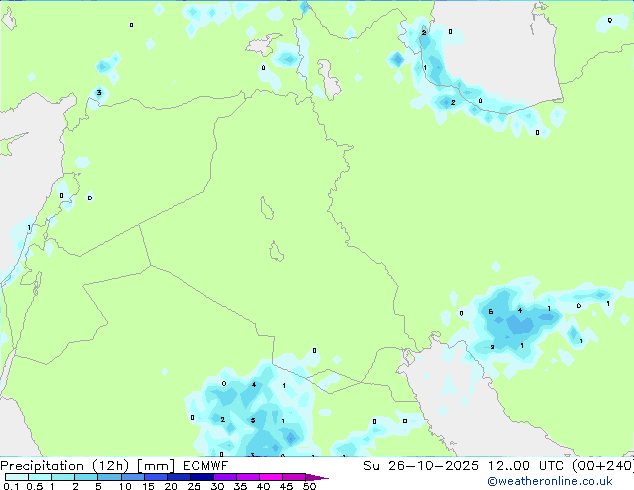Click the "6" precipitation value on map
The height and width of the screenshot is (490, 634).
coord(490,312)
